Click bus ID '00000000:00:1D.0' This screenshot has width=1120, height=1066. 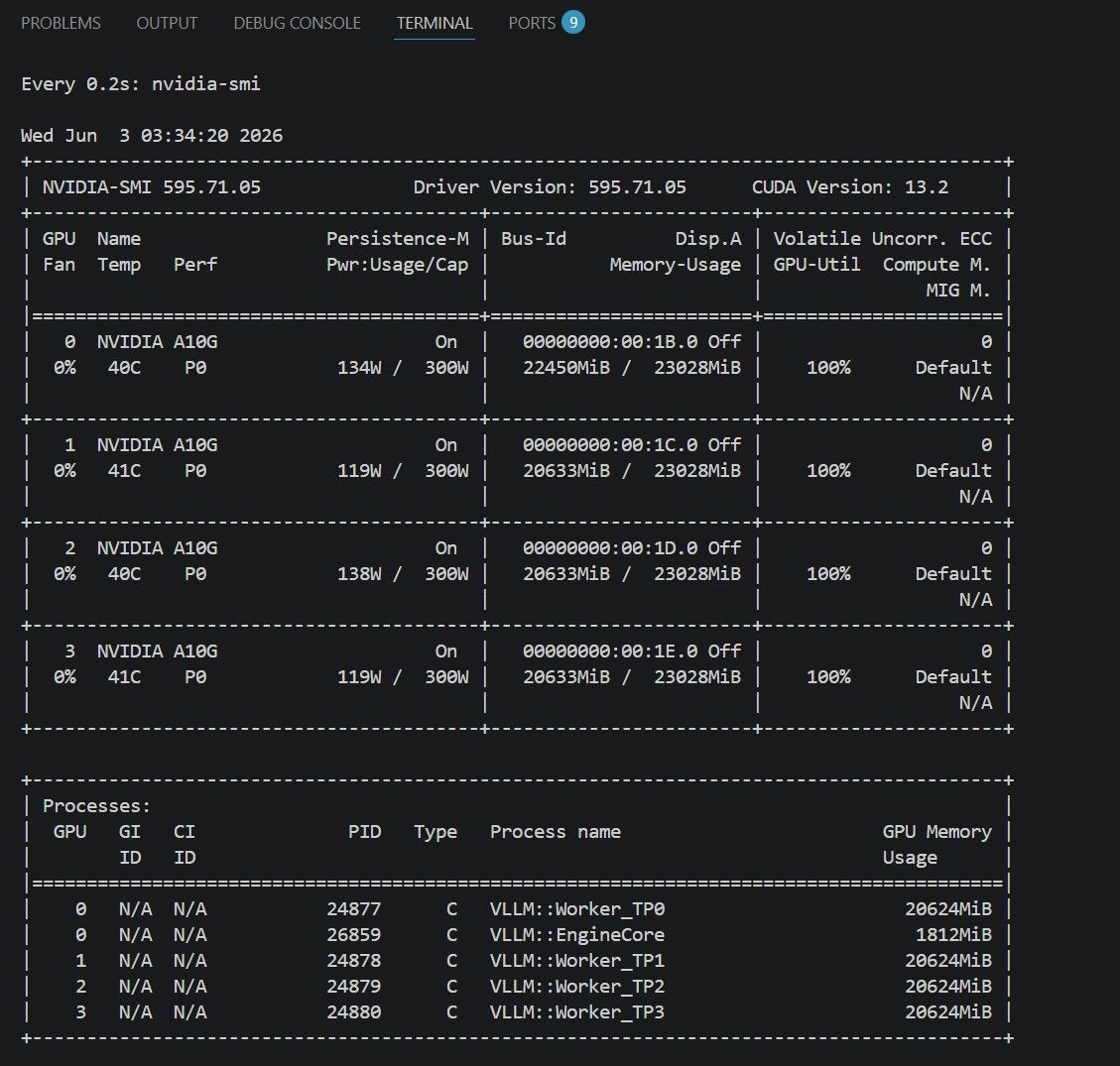tap(610, 548)
